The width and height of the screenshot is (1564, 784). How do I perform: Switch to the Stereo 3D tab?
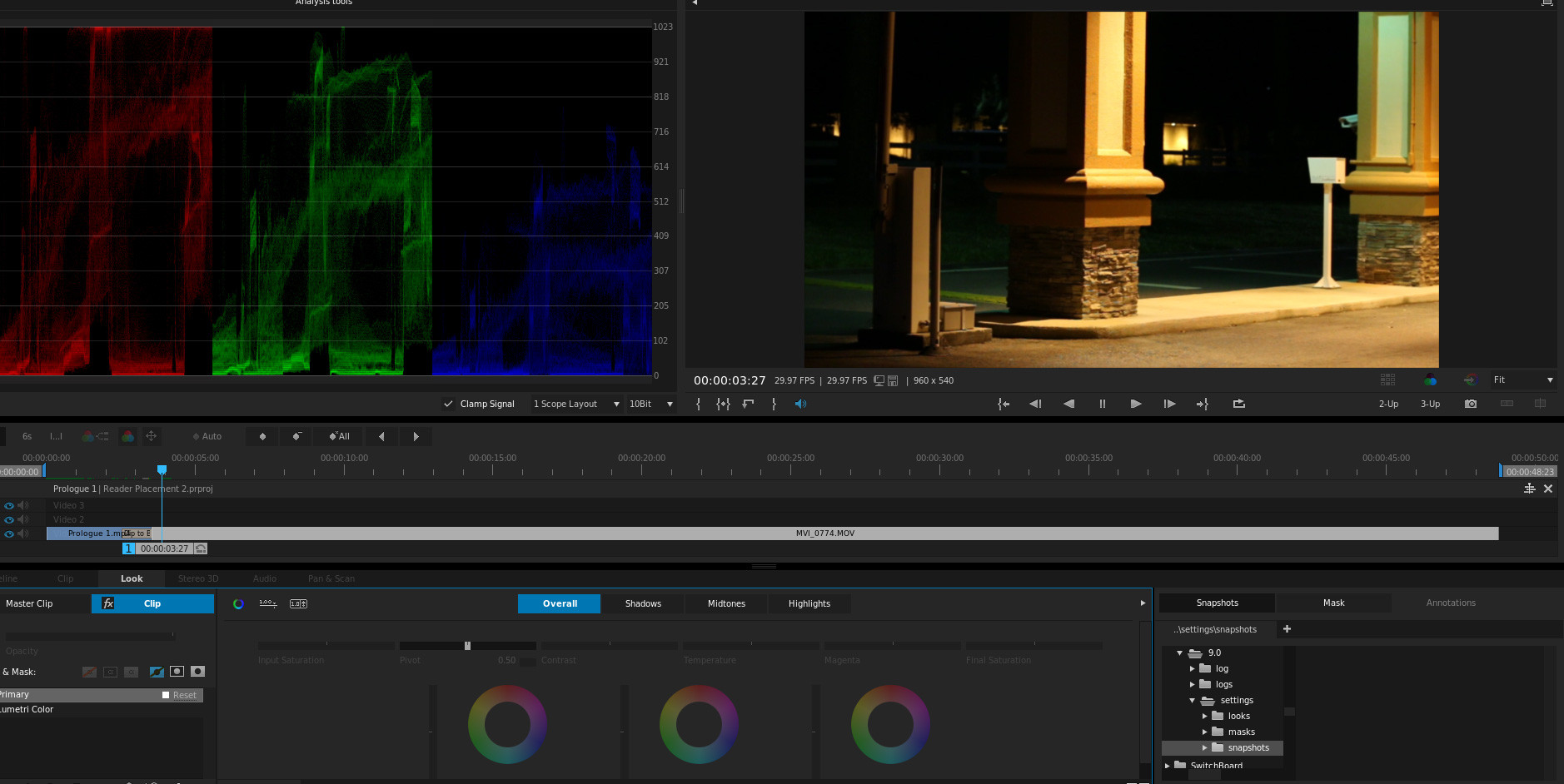pyautogui.click(x=198, y=578)
